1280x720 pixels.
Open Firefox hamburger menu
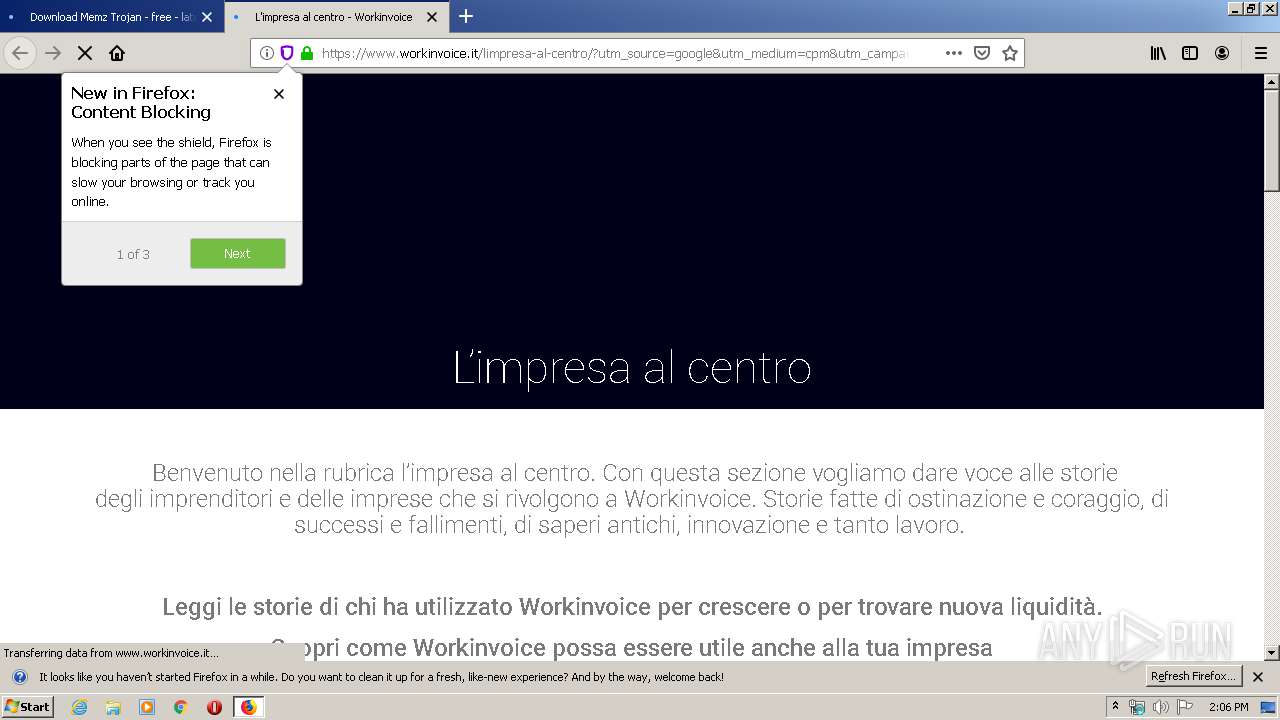click(x=1260, y=53)
